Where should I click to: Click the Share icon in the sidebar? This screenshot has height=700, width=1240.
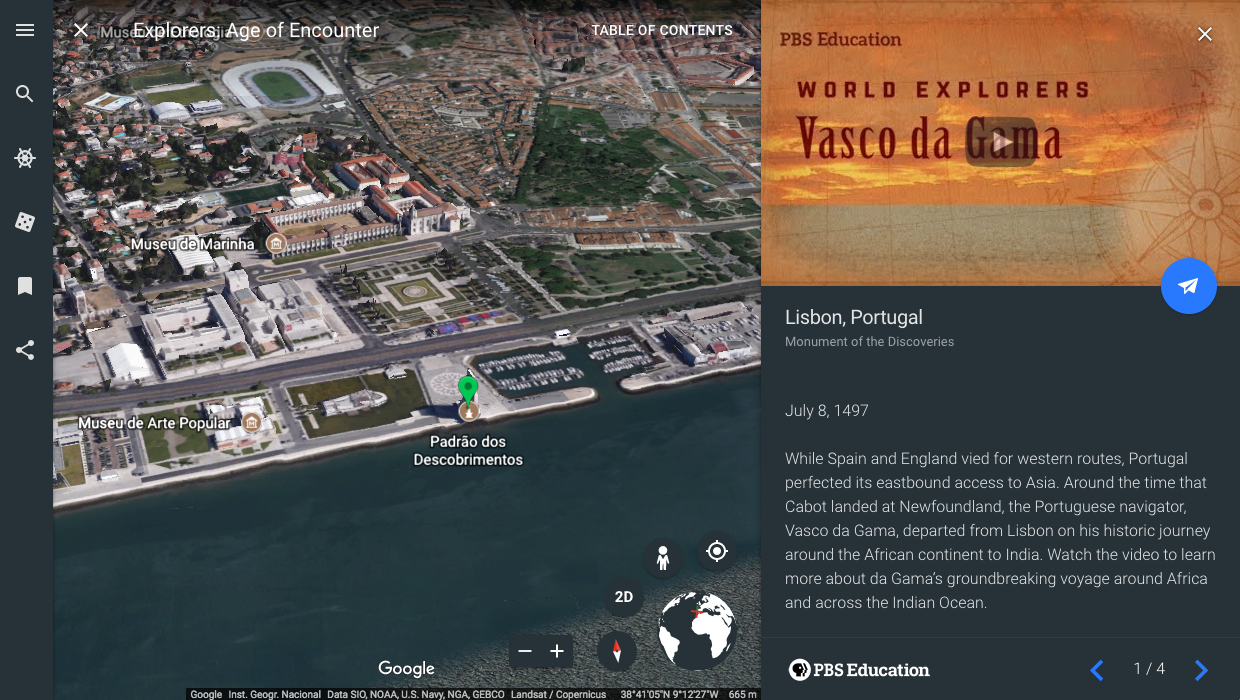[25, 350]
